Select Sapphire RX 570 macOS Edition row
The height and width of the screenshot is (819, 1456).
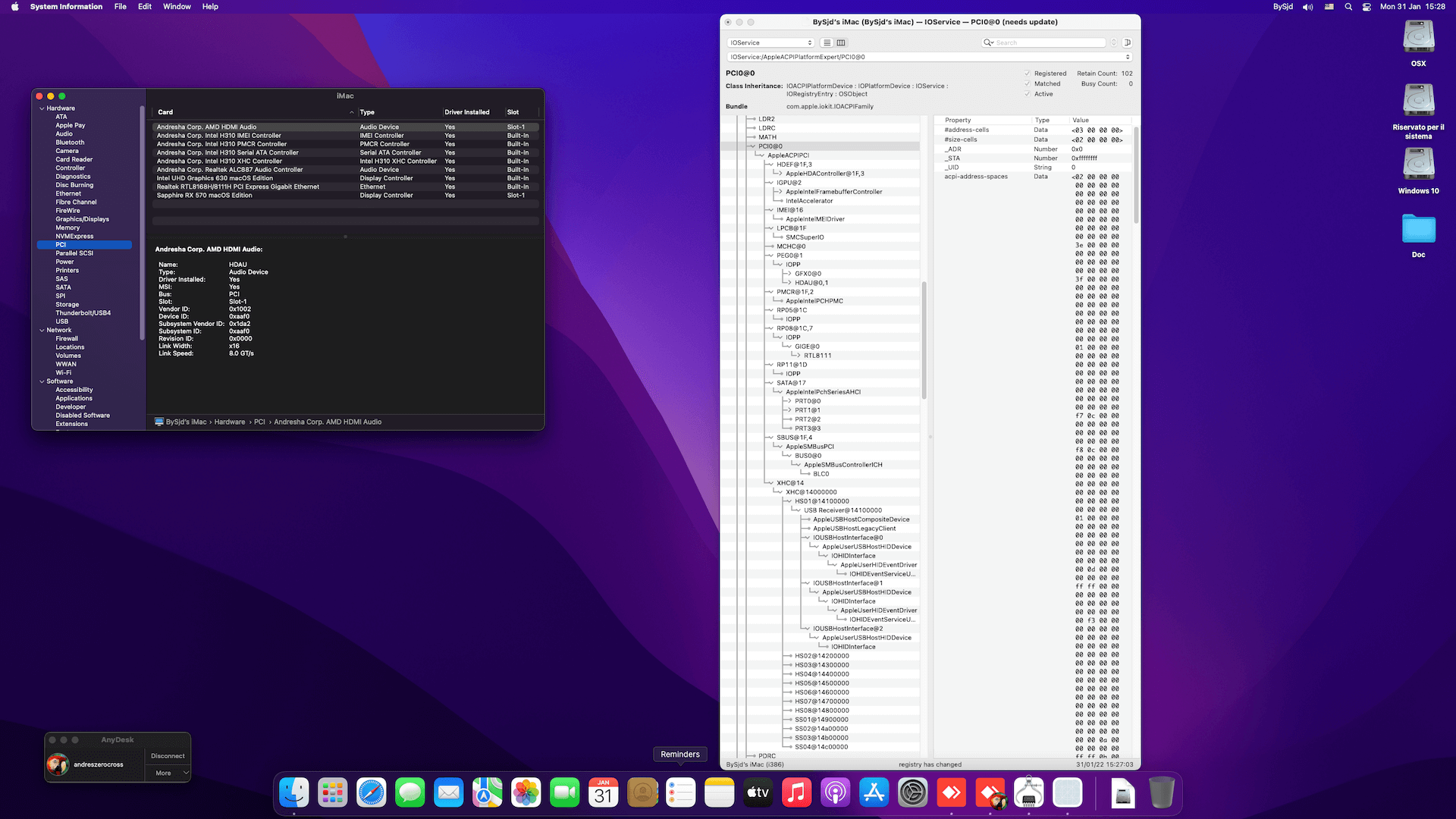[x=346, y=196]
